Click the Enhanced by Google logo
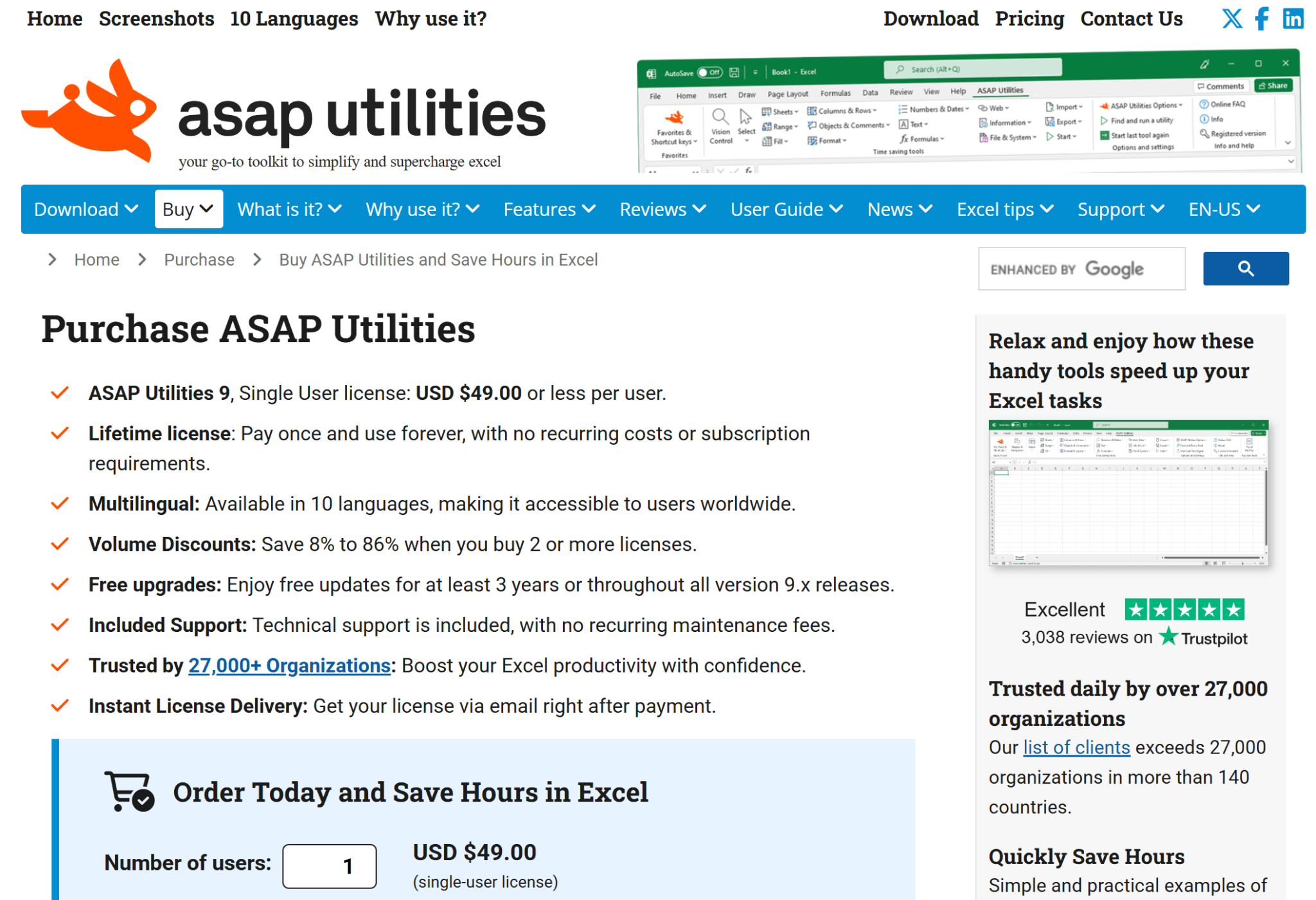1316x900 pixels. (1081, 268)
